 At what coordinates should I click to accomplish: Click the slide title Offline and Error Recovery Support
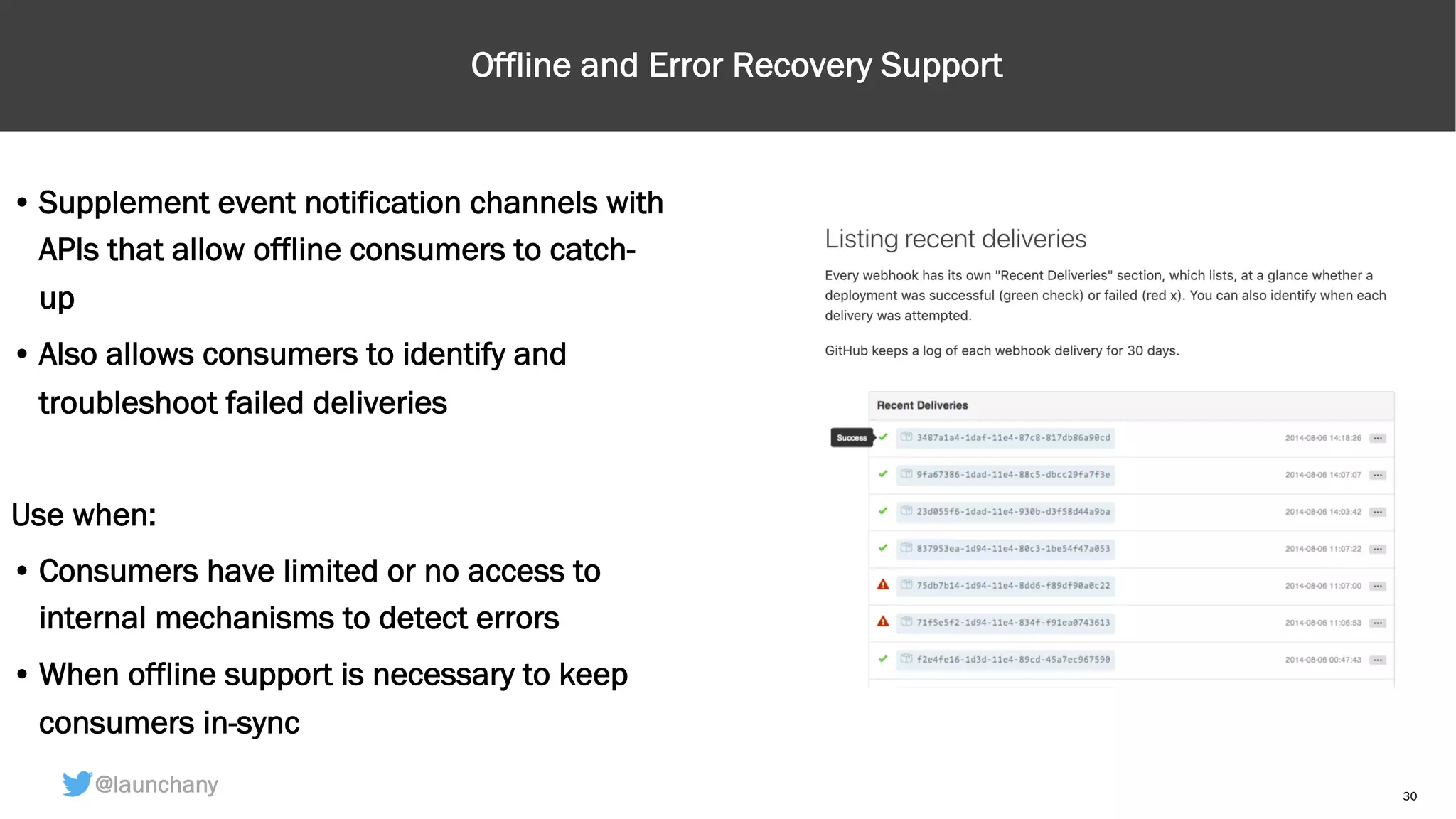pyautogui.click(x=737, y=65)
